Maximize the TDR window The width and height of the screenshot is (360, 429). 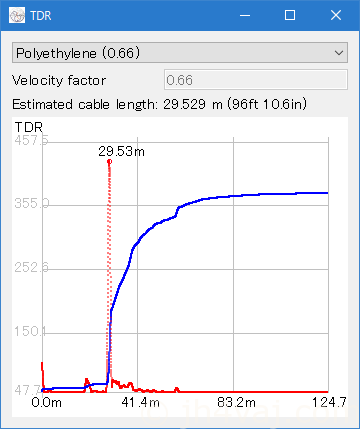pos(290,15)
